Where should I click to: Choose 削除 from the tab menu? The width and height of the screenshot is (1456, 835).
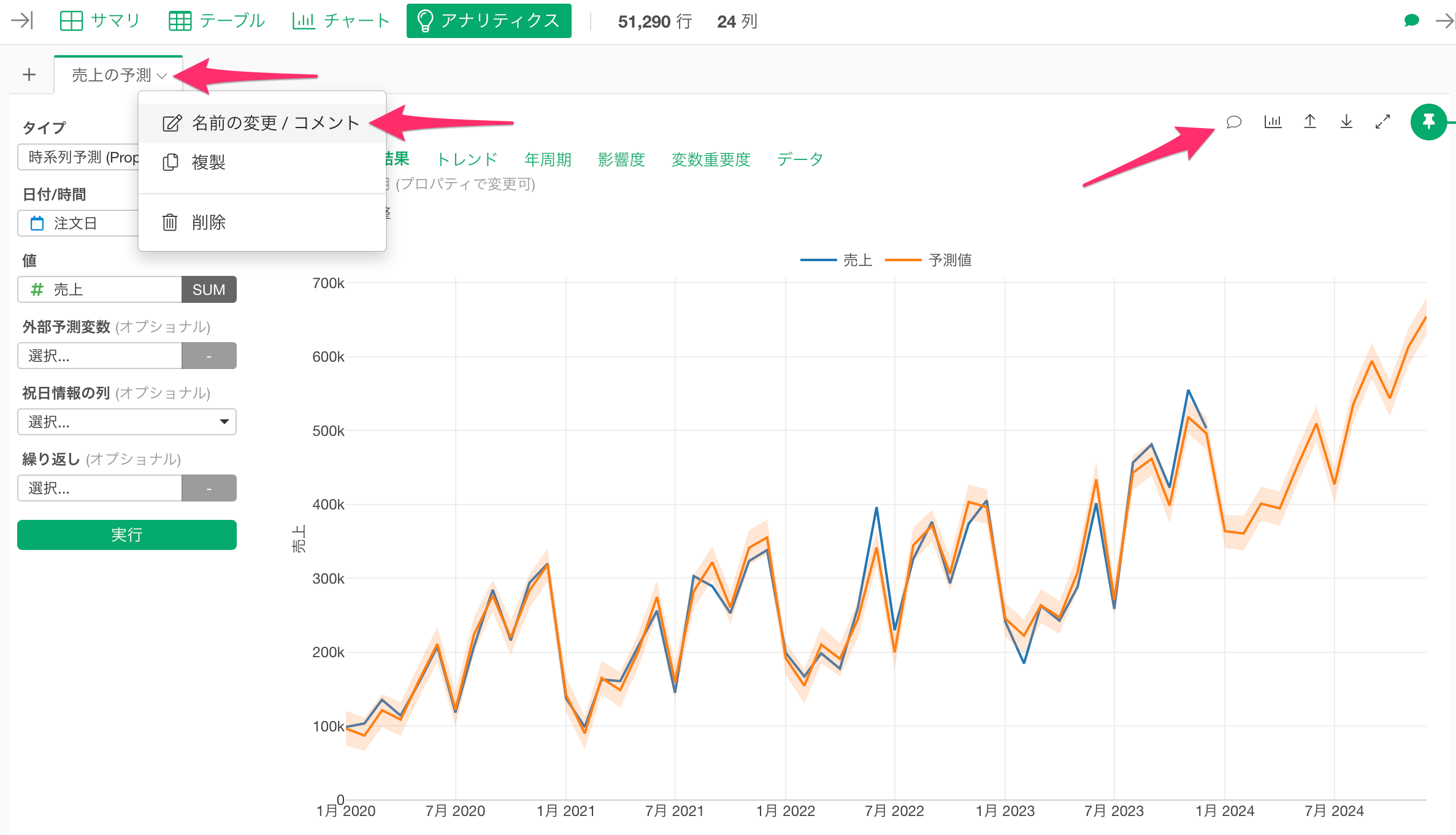pyautogui.click(x=209, y=222)
